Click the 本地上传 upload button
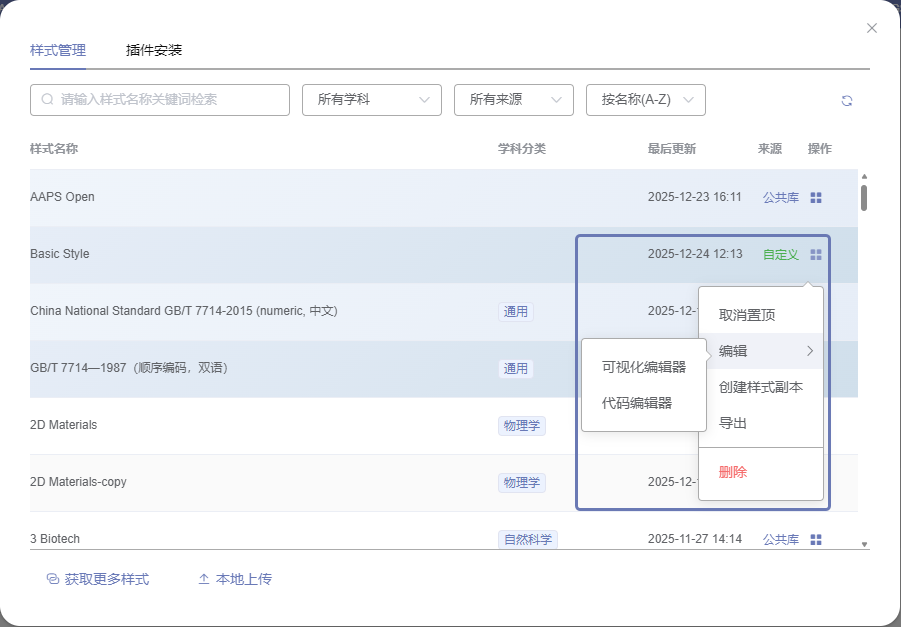 [235, 579]
